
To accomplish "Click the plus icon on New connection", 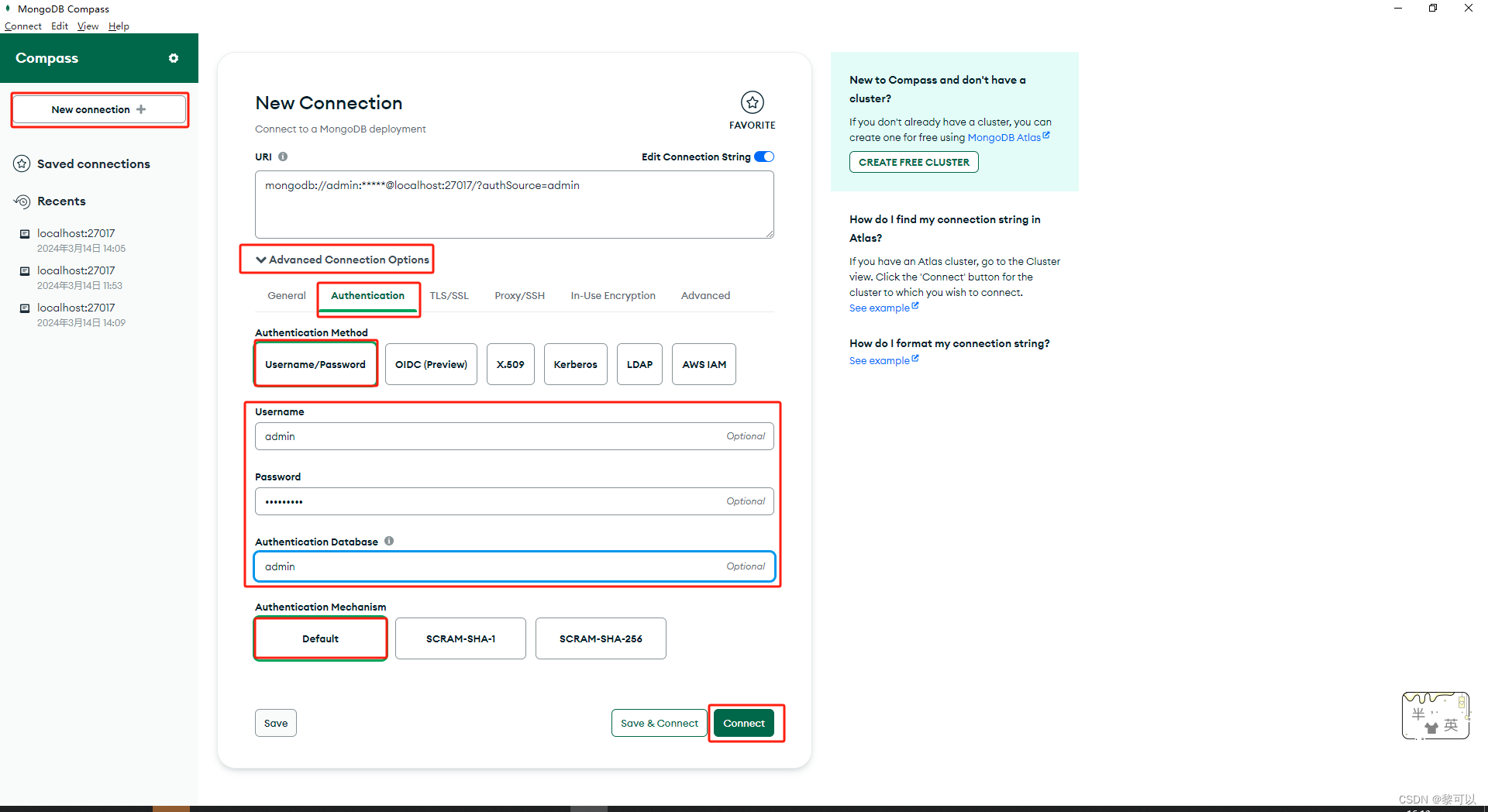I will (x=141, y=109).
